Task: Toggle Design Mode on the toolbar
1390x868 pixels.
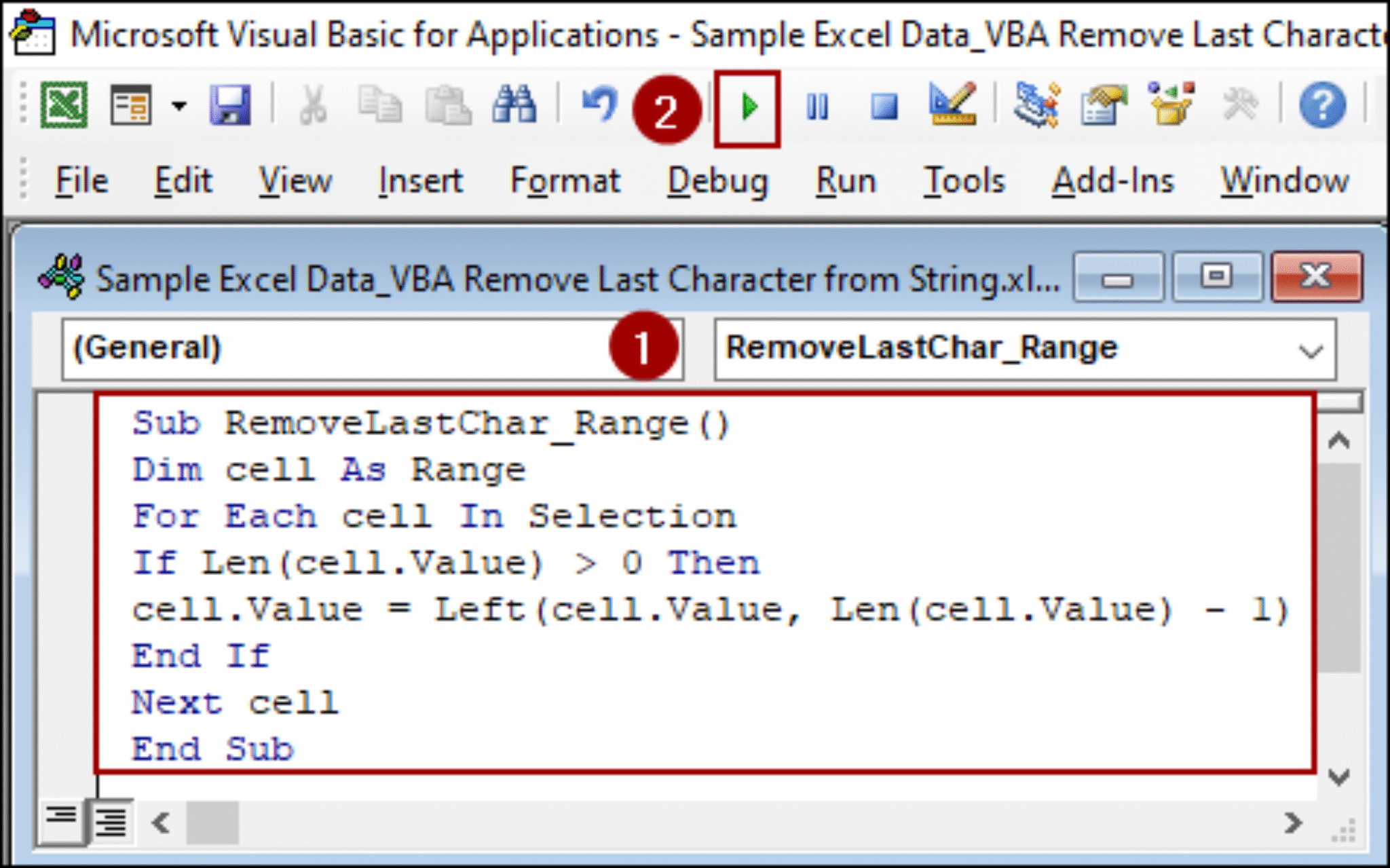Action: pos(954,105)
